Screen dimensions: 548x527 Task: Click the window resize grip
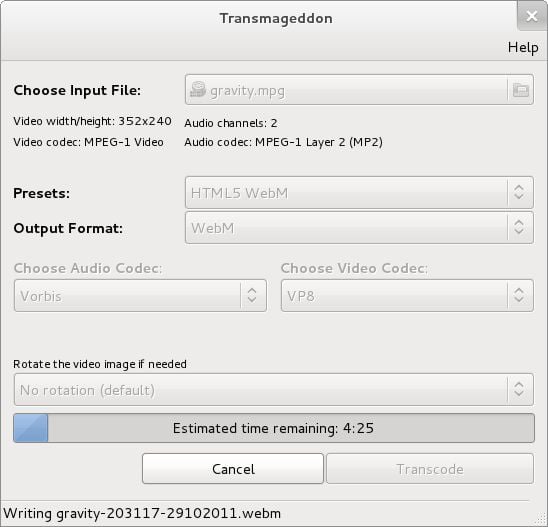coord(542,520)
